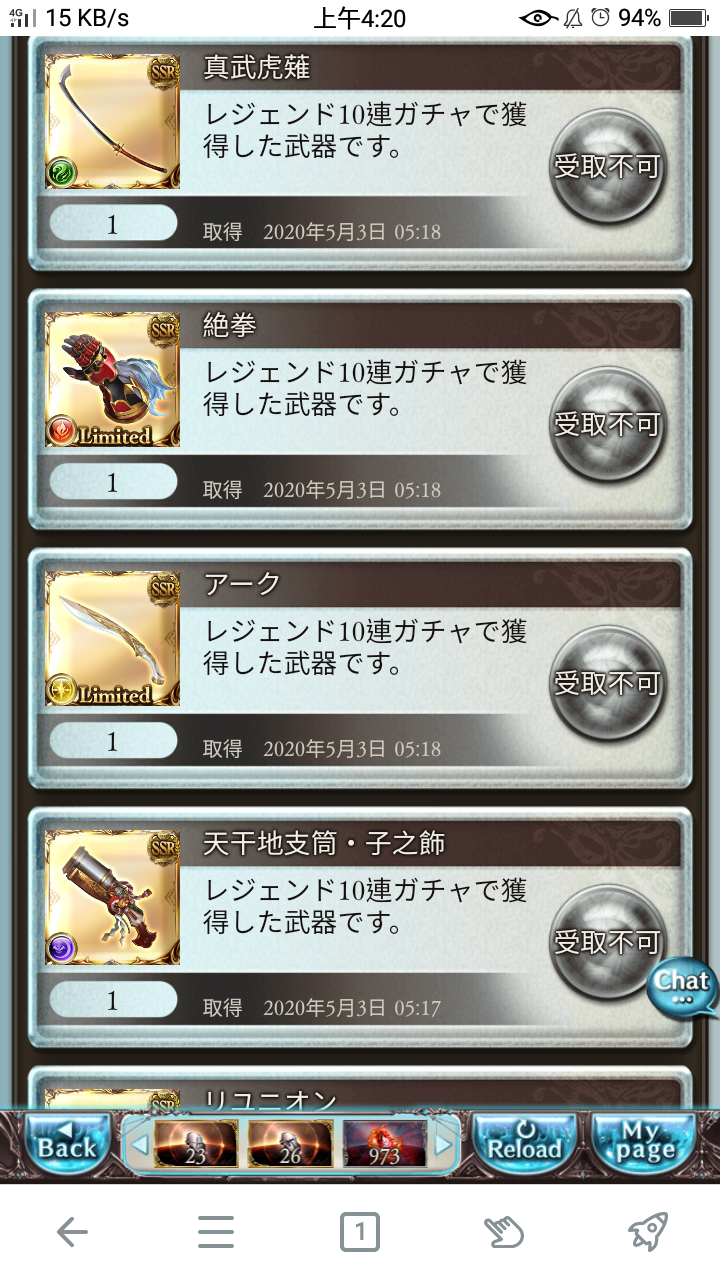The image size is (720, 1280).
Task: Go Back using the bottom bar
Action: point(67,1144)
